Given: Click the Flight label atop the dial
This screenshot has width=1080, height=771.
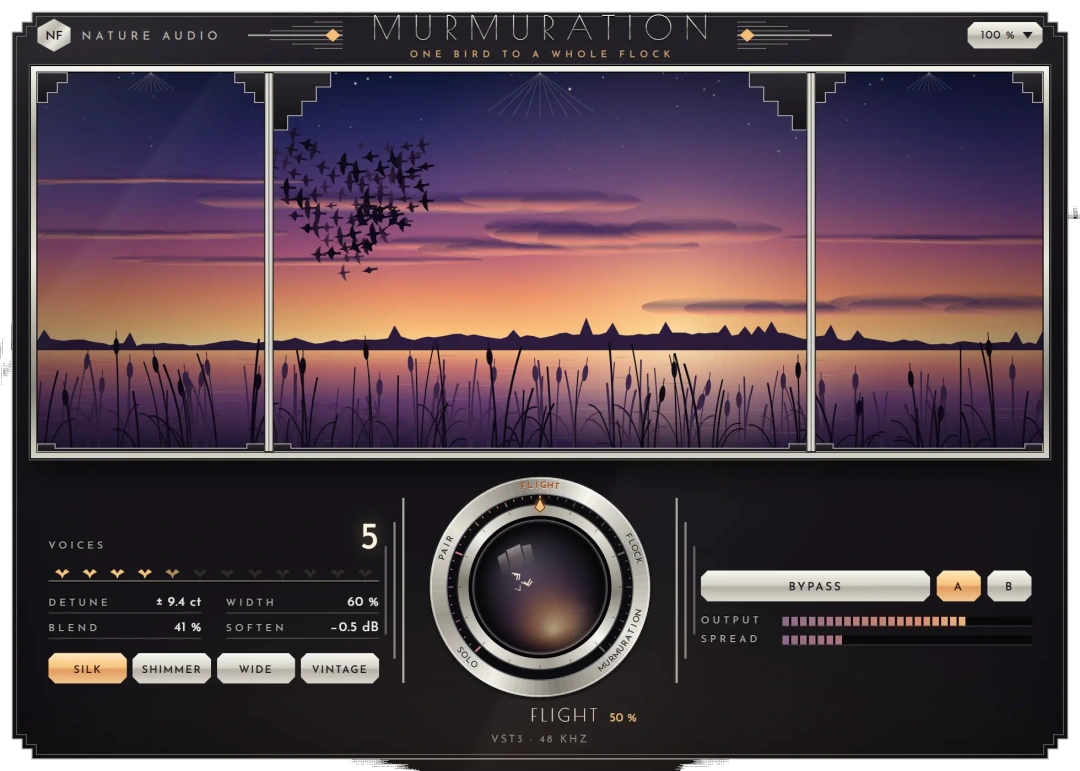Looking at the screenshot, I should [x=540, y=486].
